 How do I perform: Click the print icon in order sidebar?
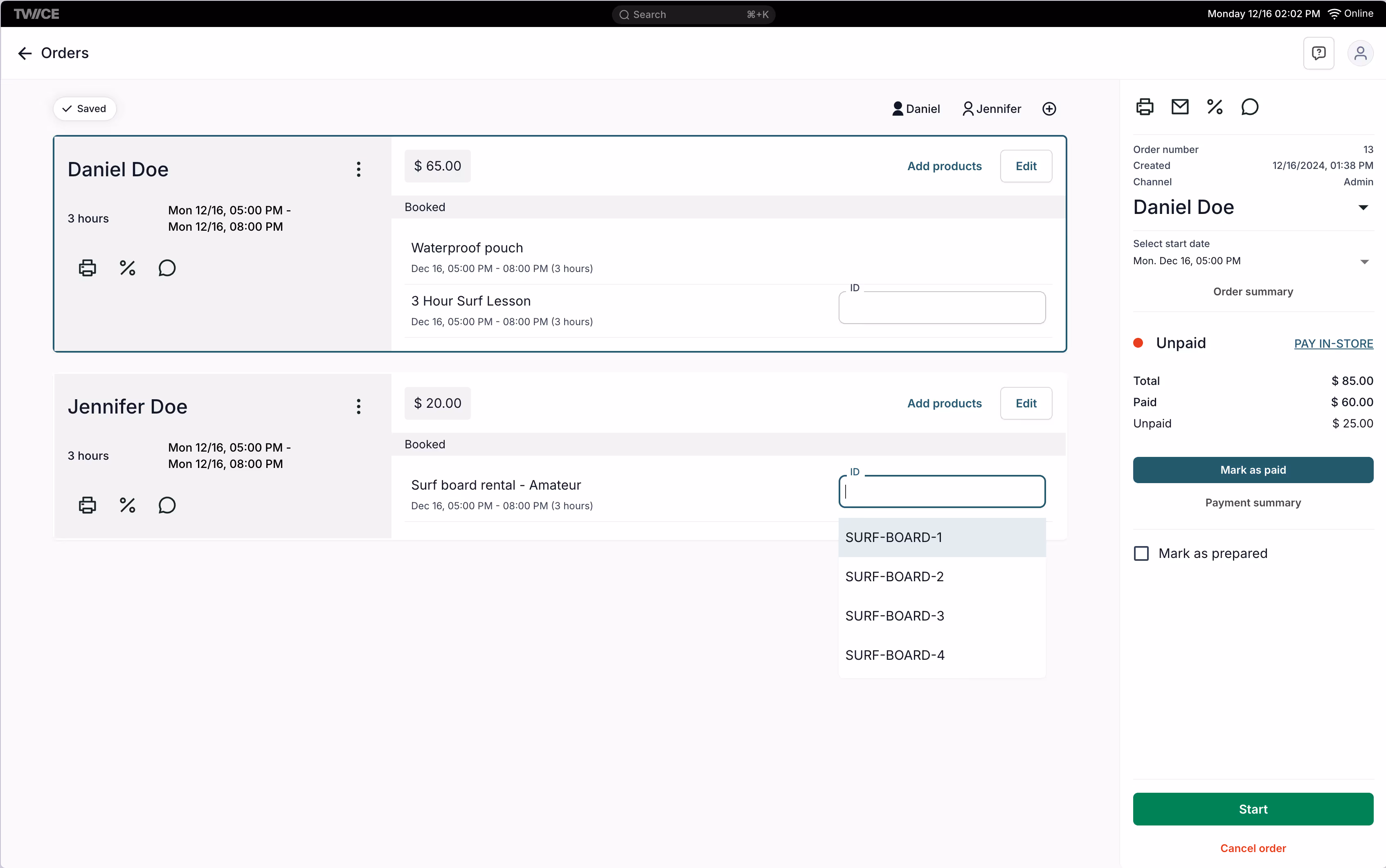1144,107
